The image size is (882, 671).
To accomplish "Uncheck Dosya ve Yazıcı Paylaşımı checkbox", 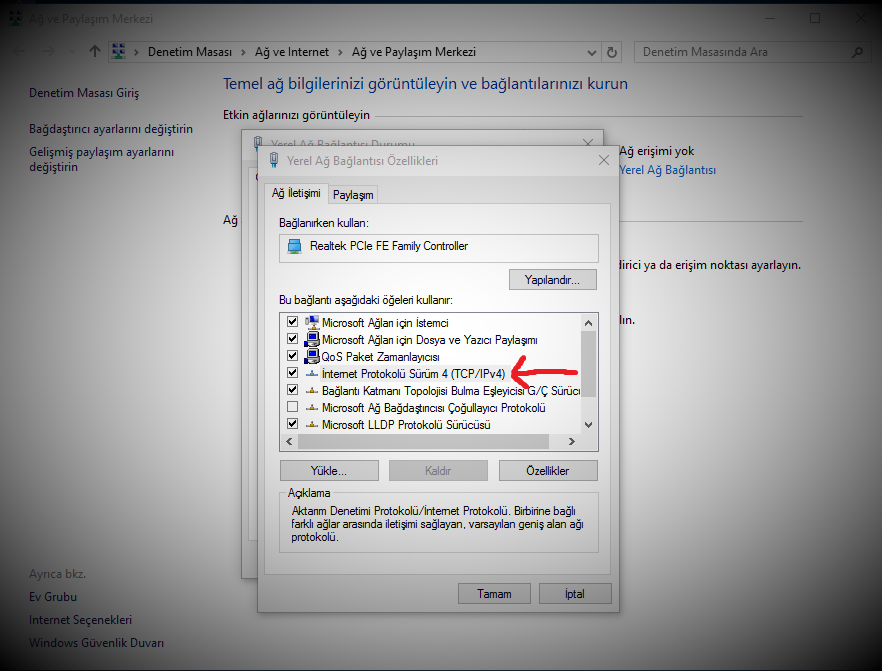I will (292, 339).
